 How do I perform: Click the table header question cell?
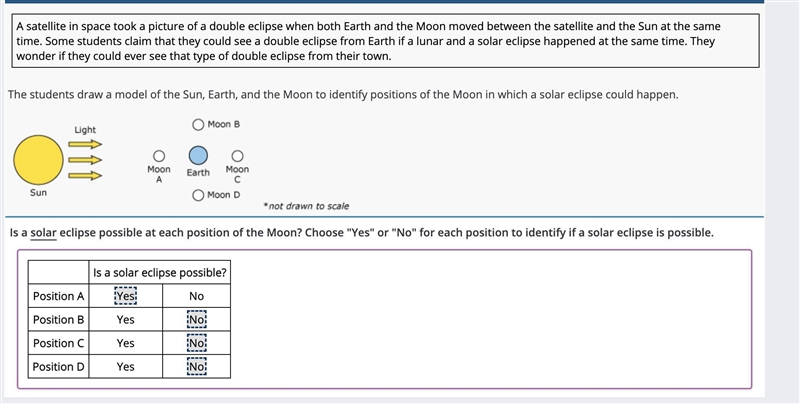click(160, 273)
